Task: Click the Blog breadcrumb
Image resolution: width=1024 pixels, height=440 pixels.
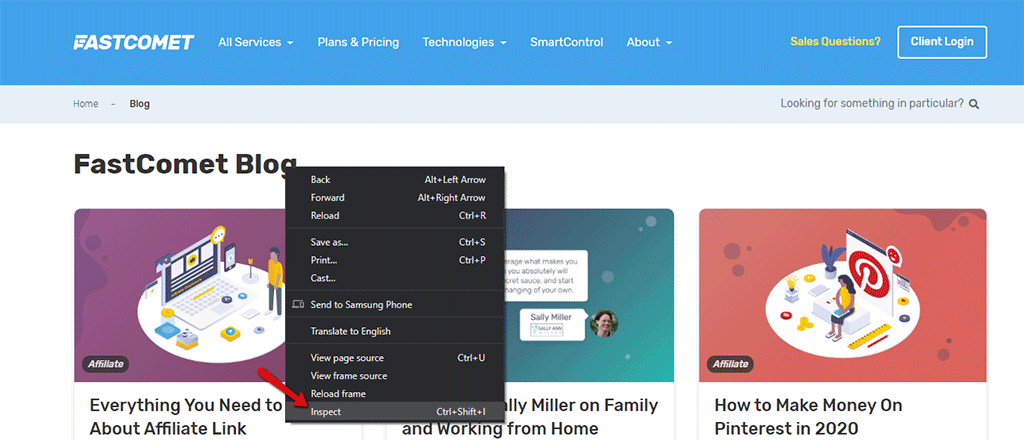Action: click(x=139, y=104)
